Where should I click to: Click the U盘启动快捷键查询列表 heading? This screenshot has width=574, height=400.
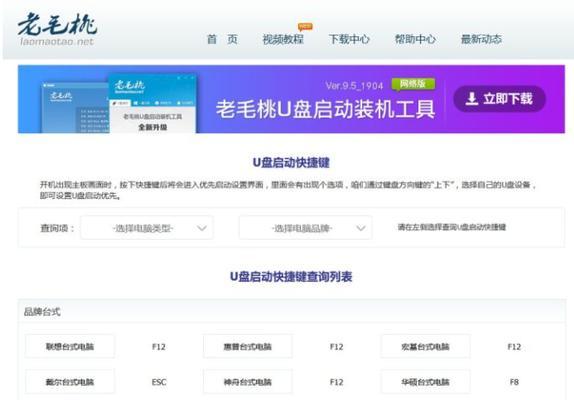point(291,276)
